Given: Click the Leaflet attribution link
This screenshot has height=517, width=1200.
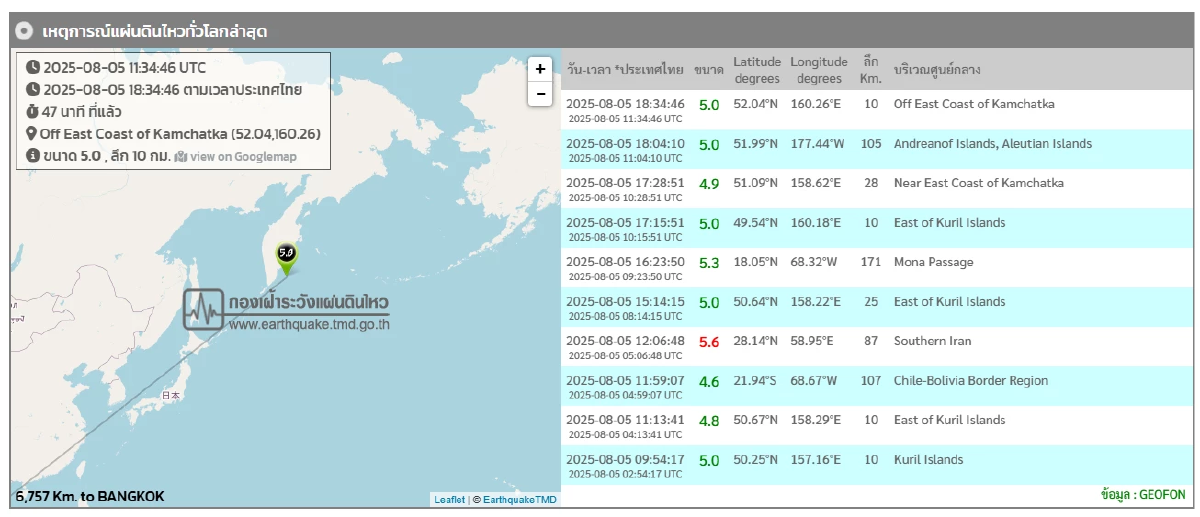Looking at the screenshot, I should click(x=449, y=499).
